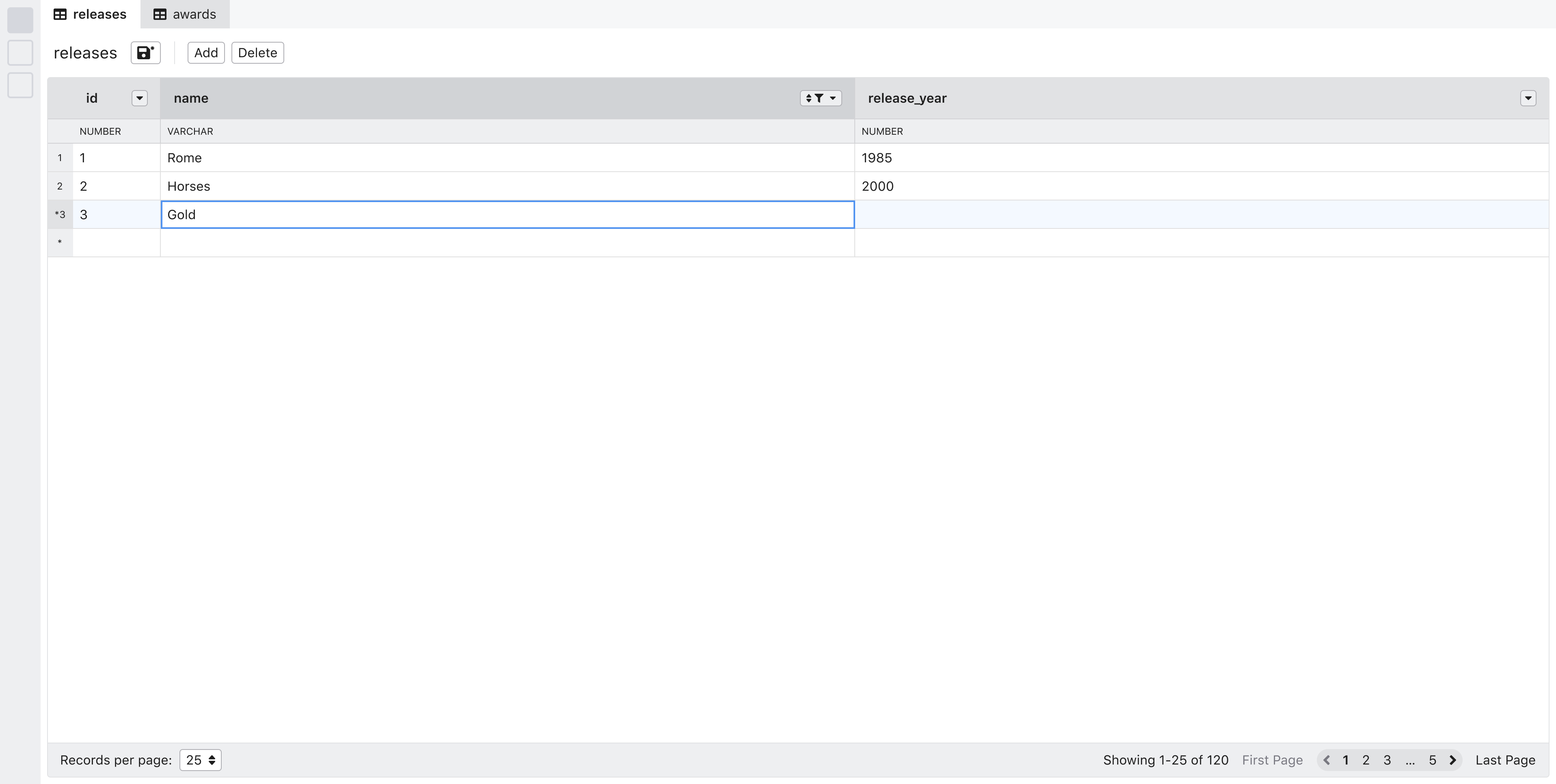
Task: Select the cell reading Horses
Action: click(508, 186)
